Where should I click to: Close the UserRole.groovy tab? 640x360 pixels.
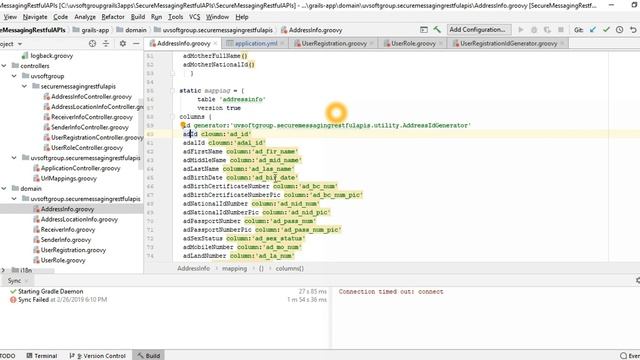[441, 43]
